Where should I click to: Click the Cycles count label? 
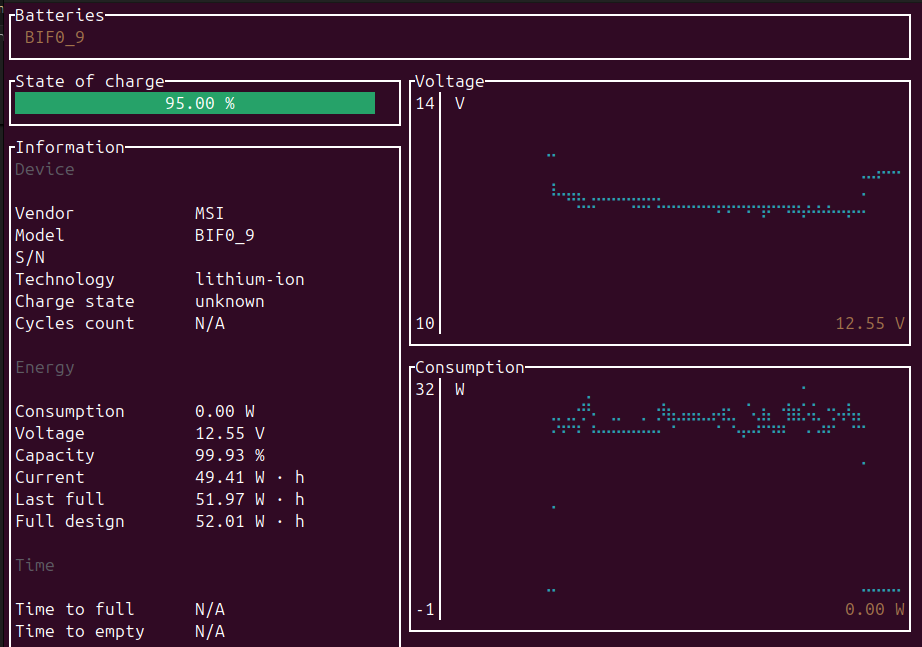pos(74,324)
